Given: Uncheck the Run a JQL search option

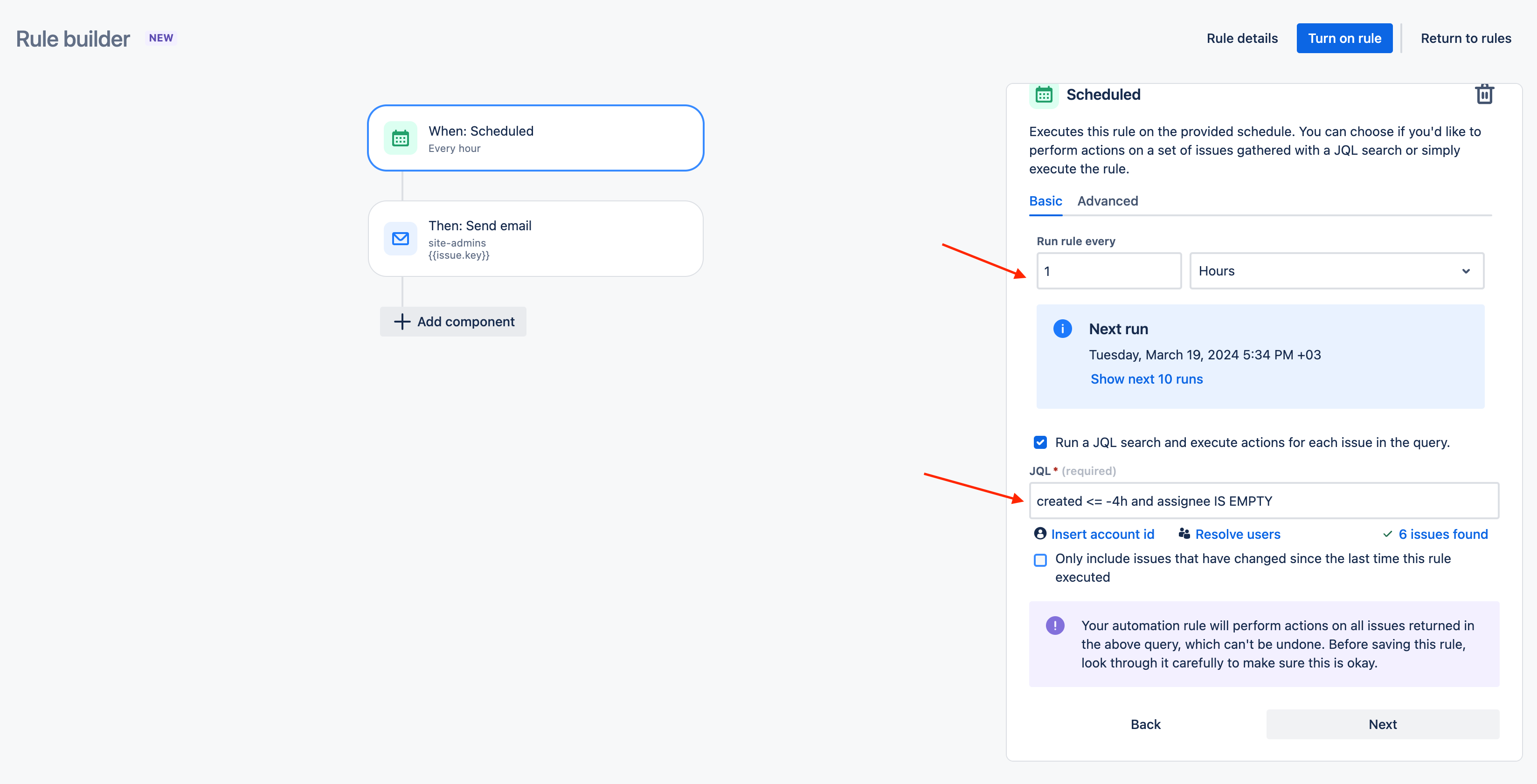Looking at the screenshot, I should pos(1040,442).
